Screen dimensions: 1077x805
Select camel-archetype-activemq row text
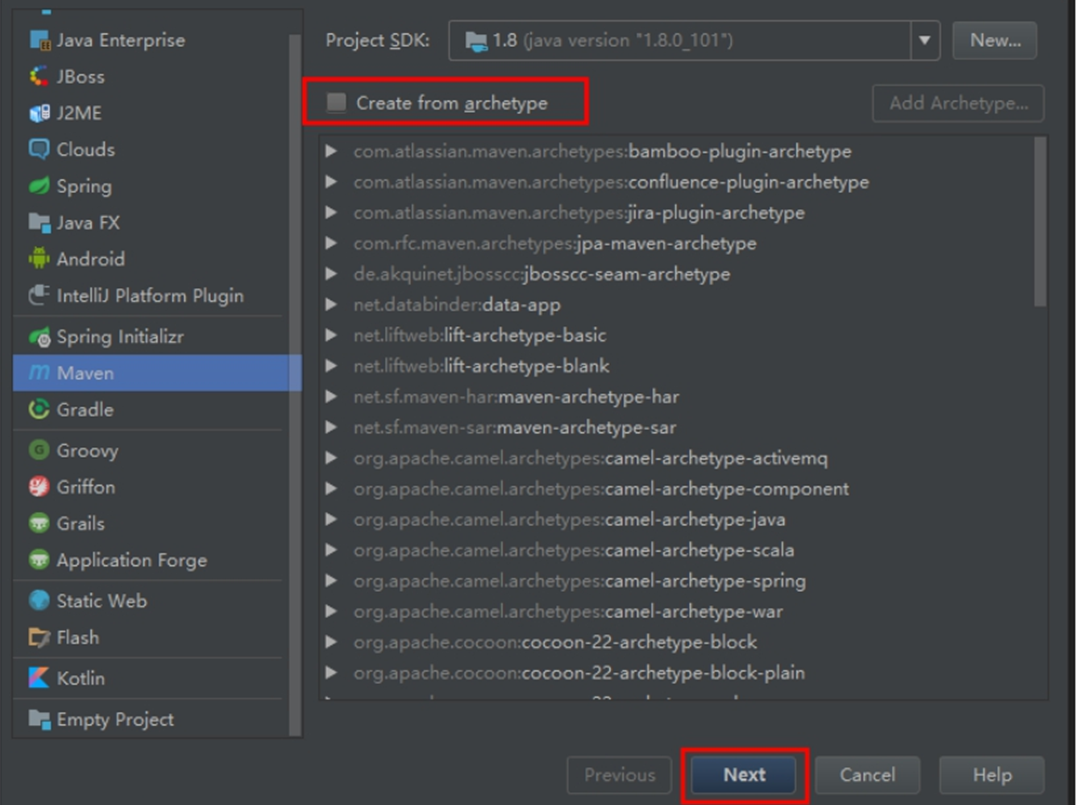tap(590, 458)
